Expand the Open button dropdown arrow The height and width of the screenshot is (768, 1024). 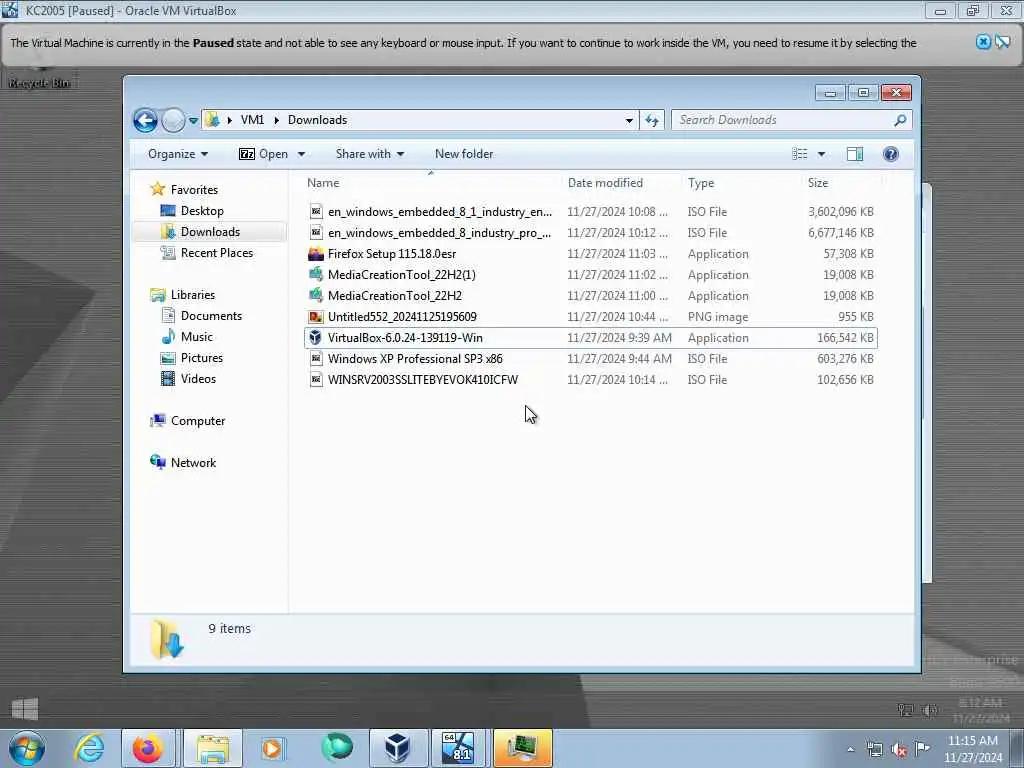click(x=301, y=154)
